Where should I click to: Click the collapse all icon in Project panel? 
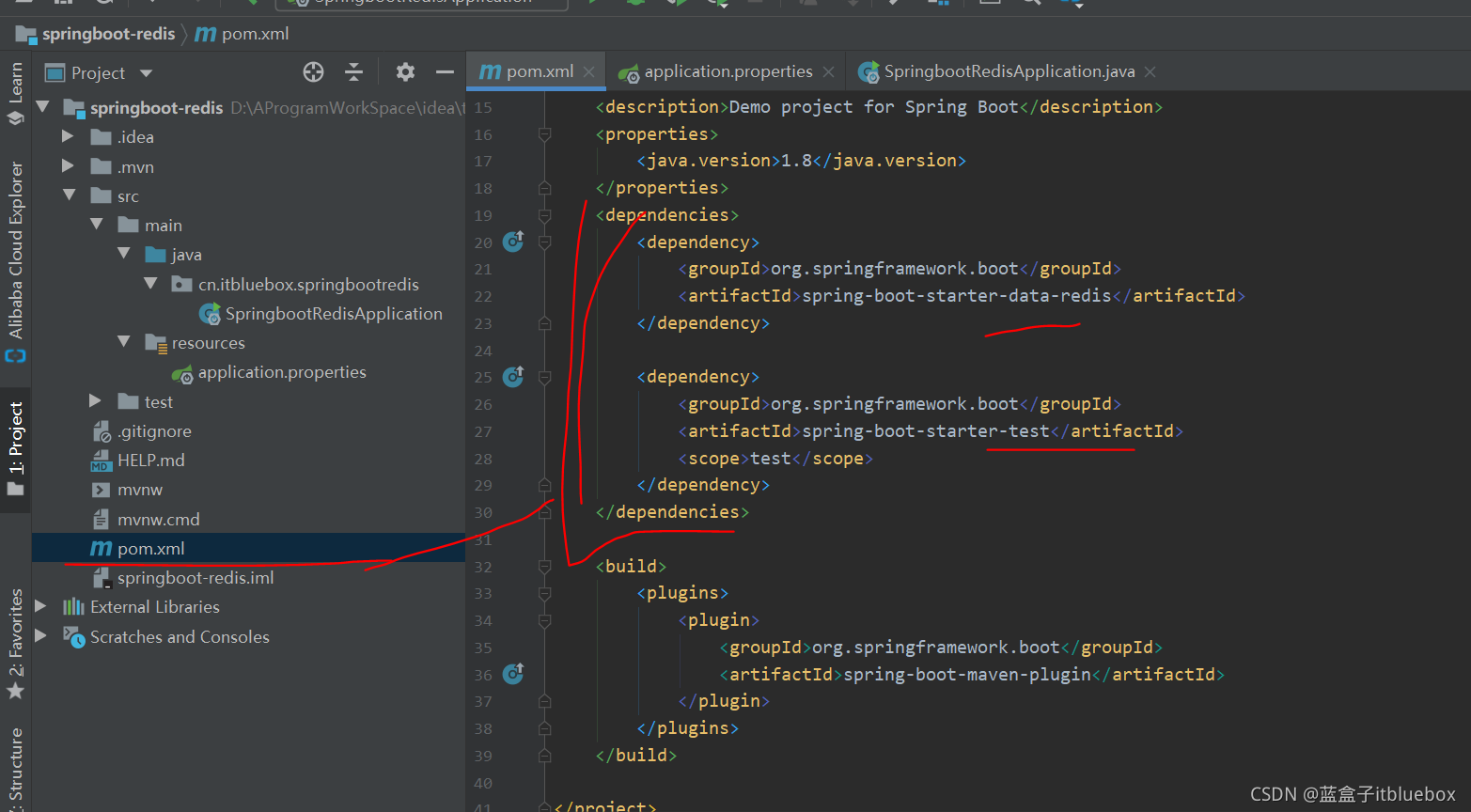[353, 72]
